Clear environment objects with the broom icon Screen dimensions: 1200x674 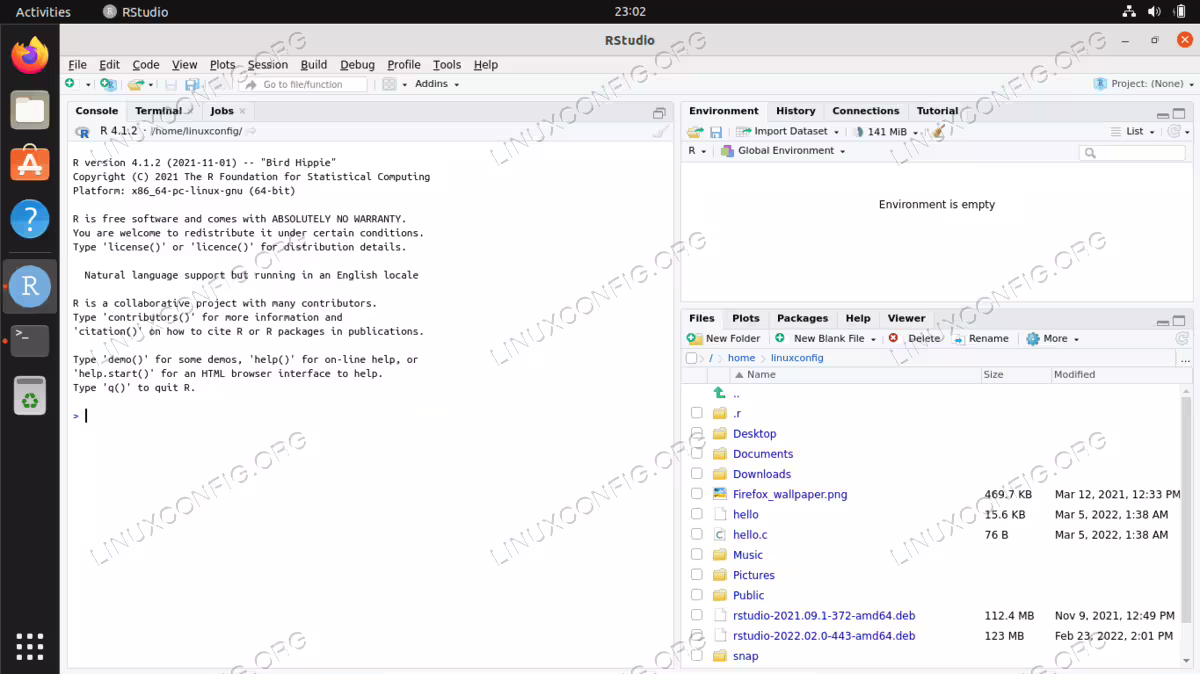click(x=937, y=131)
